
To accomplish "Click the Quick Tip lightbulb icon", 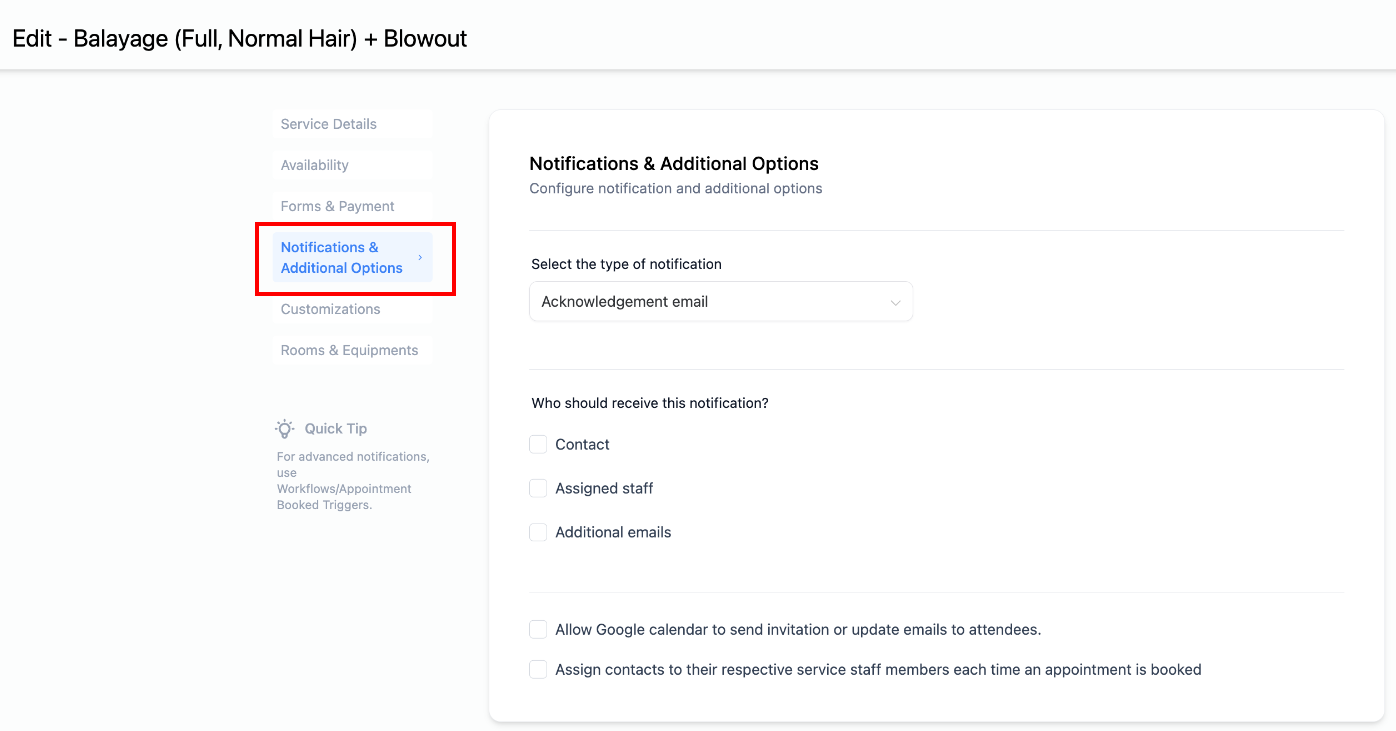I will coord(285,428).
